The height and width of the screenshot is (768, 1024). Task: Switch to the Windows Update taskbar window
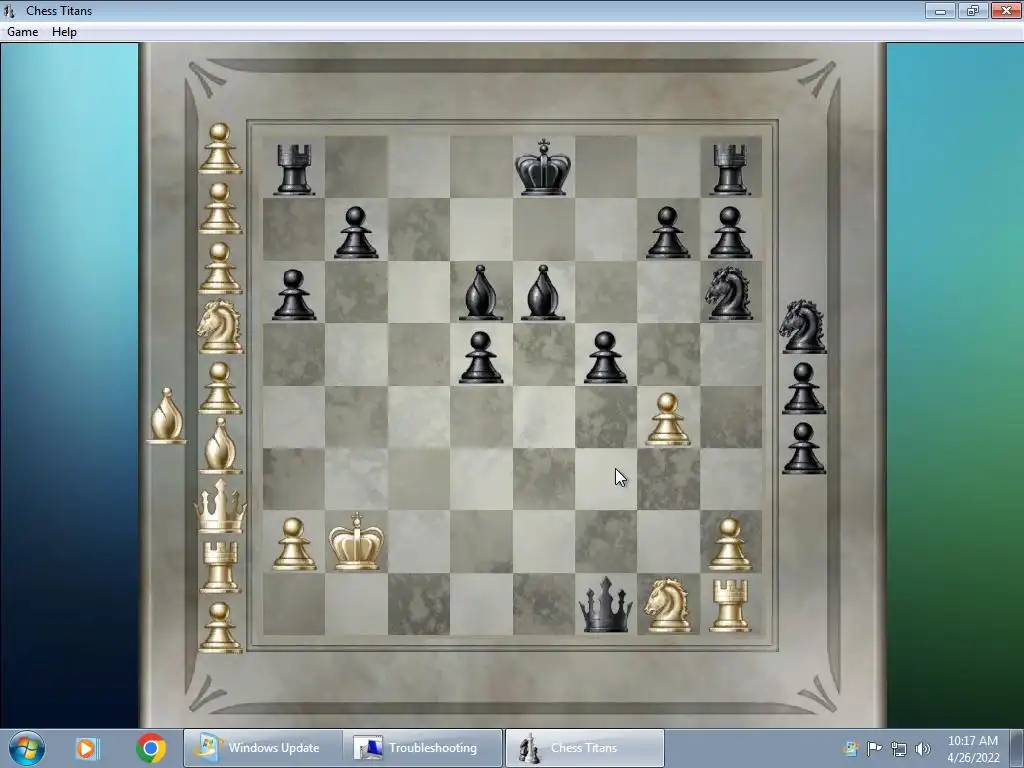[x=262, y=748]
